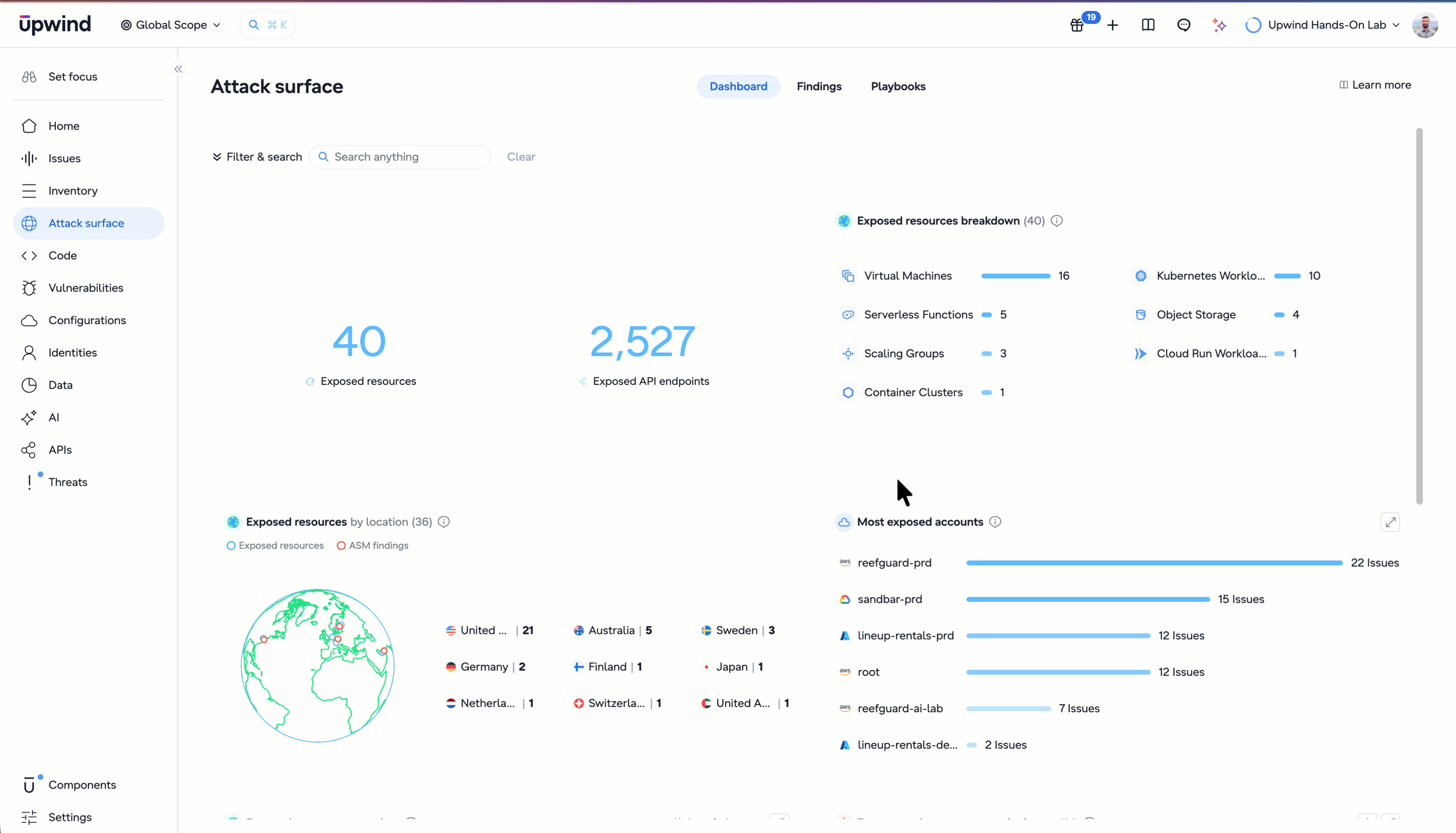Launch the AI sparkle assistant icon
The image size is (1456, 833).
pyautogui.click(x=1219, y=25)
